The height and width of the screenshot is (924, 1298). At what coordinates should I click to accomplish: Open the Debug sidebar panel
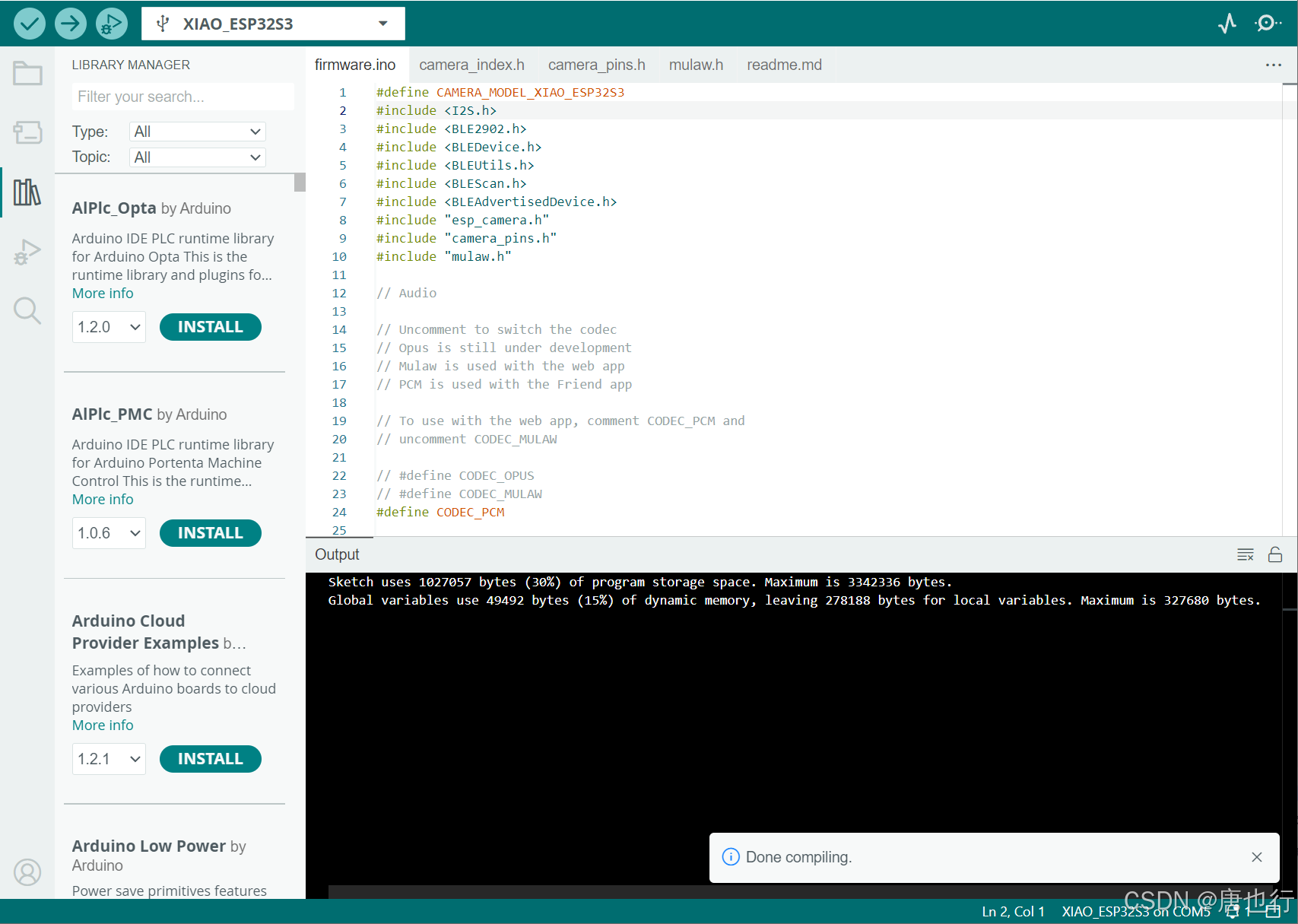point(27,252)
